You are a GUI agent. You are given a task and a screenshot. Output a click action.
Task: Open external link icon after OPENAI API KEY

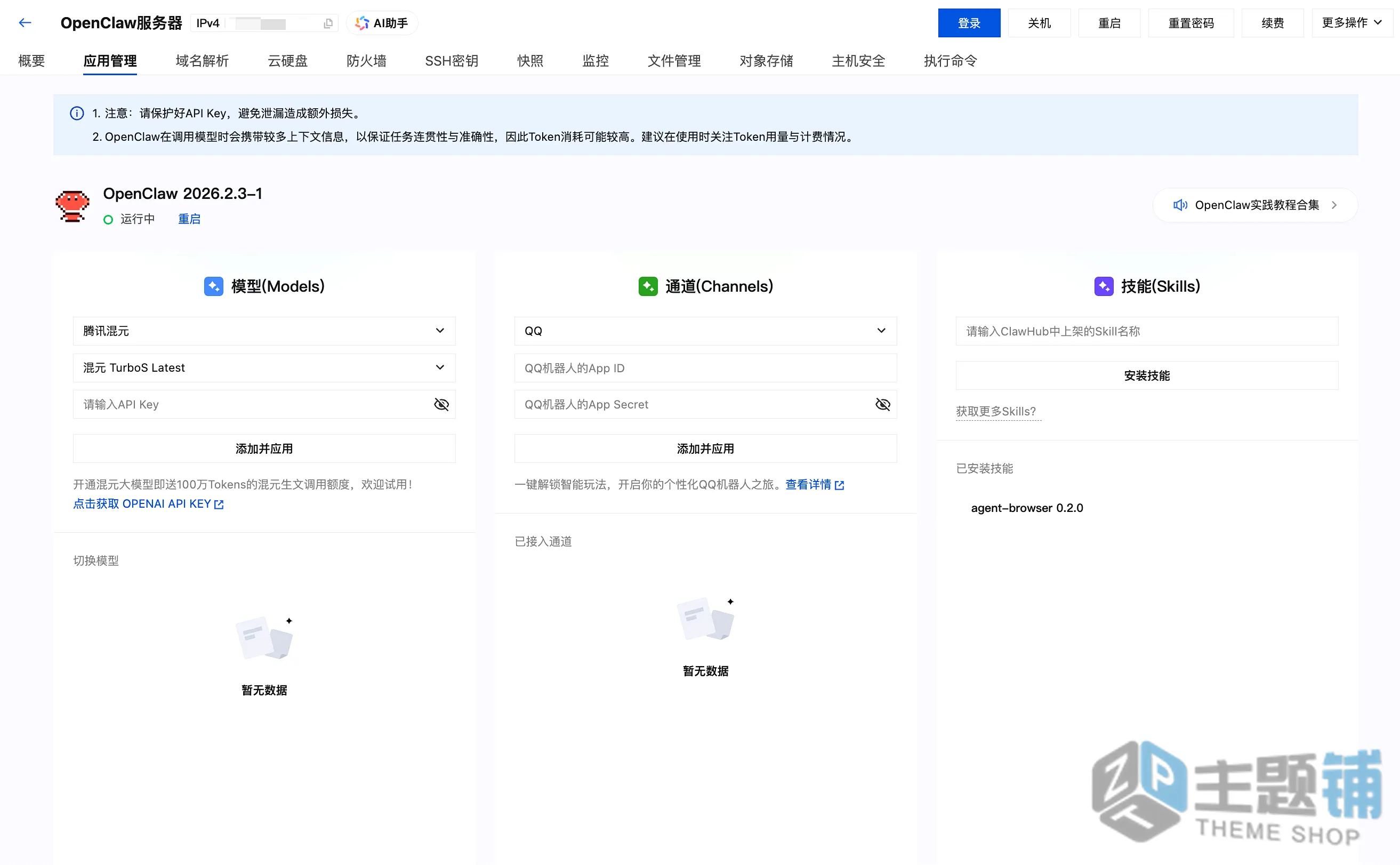[219, 504]
